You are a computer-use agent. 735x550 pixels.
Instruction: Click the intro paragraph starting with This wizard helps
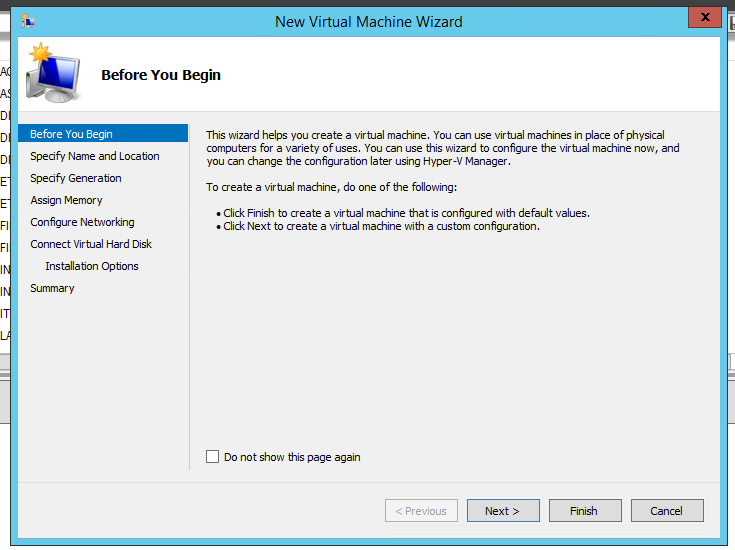point(442,148)
